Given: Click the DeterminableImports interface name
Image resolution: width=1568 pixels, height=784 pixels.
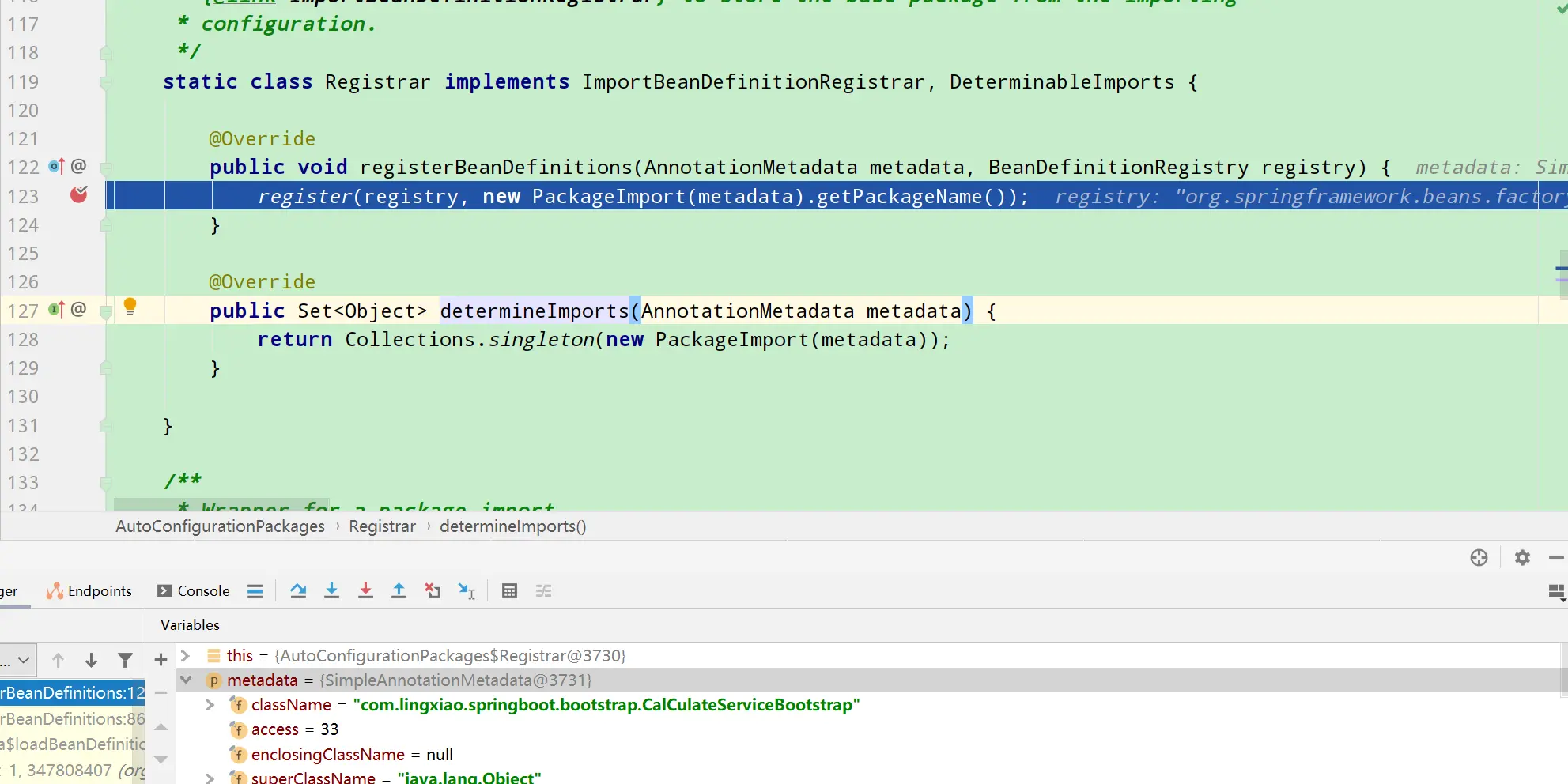Looking at the screenshot, I should click(x=1062, y=82).
